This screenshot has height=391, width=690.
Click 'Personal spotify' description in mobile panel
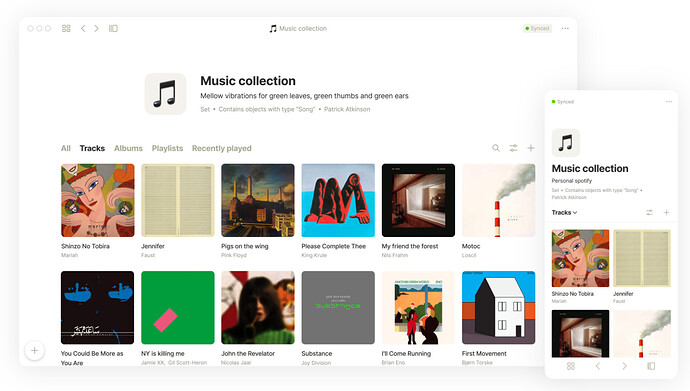pos(572,181)
